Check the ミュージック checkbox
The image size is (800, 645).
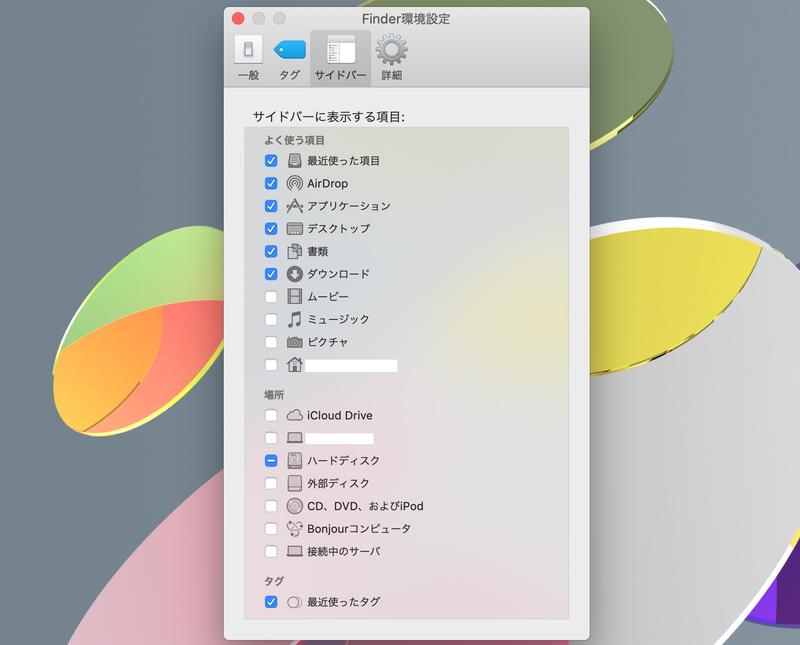point(271,319)
